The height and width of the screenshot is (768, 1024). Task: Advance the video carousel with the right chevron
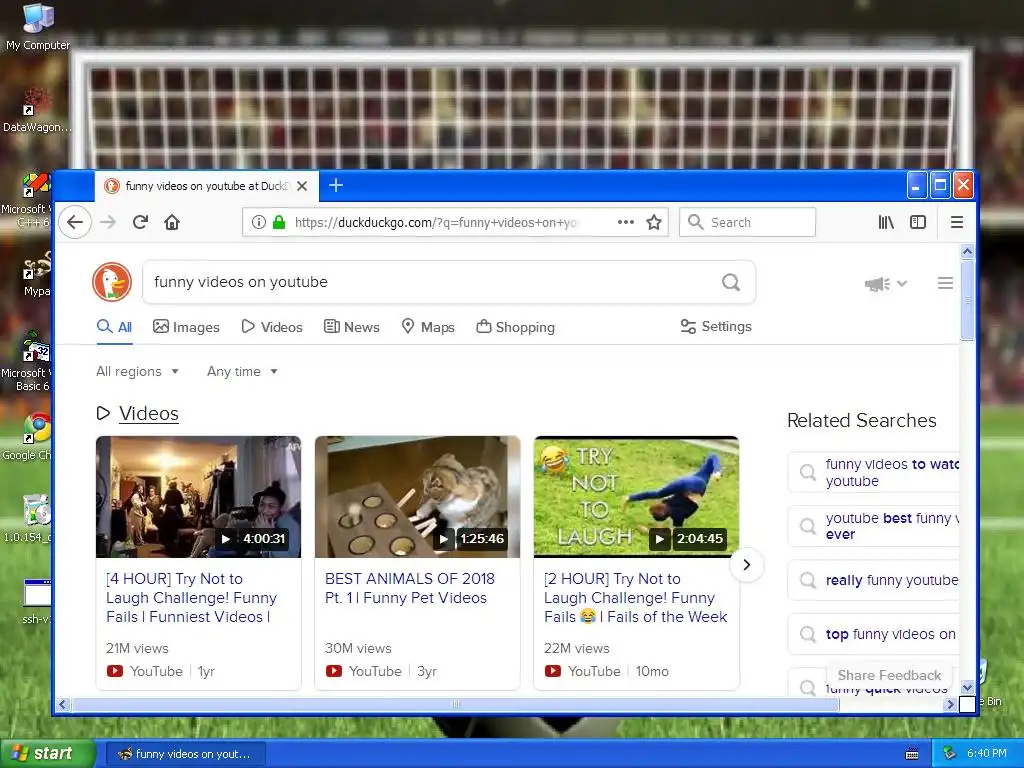pyautogui.click(x=746, y=565)
